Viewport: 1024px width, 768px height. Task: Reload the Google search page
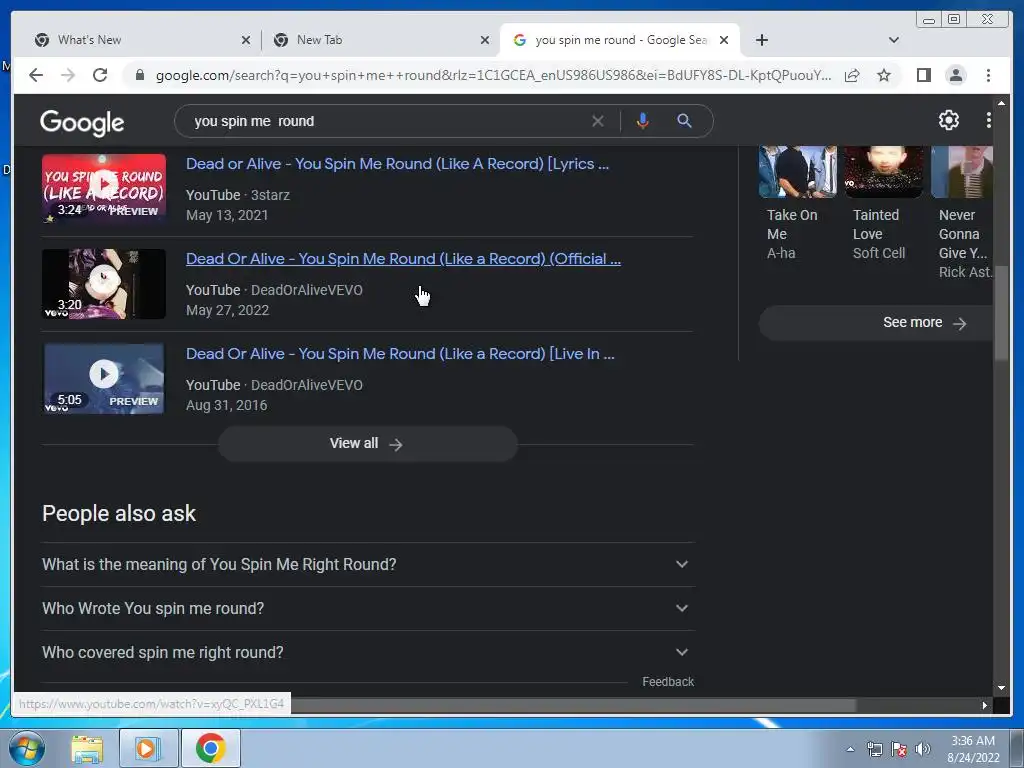click(100, 75)
